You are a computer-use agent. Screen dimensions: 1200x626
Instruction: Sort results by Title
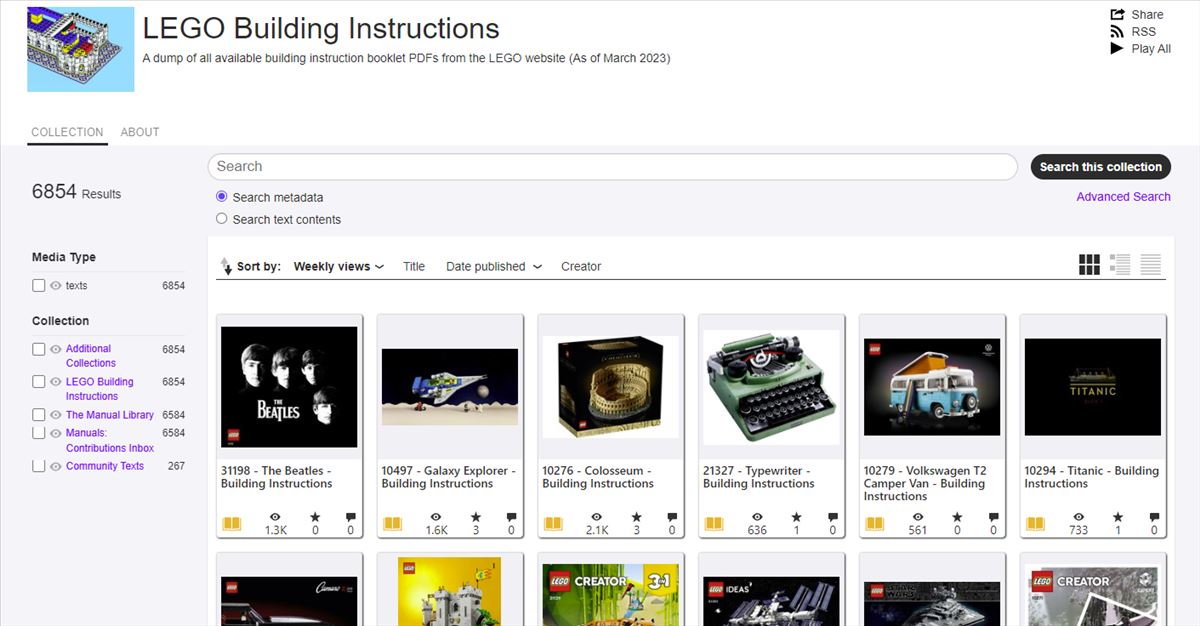(x=414, y=266)
